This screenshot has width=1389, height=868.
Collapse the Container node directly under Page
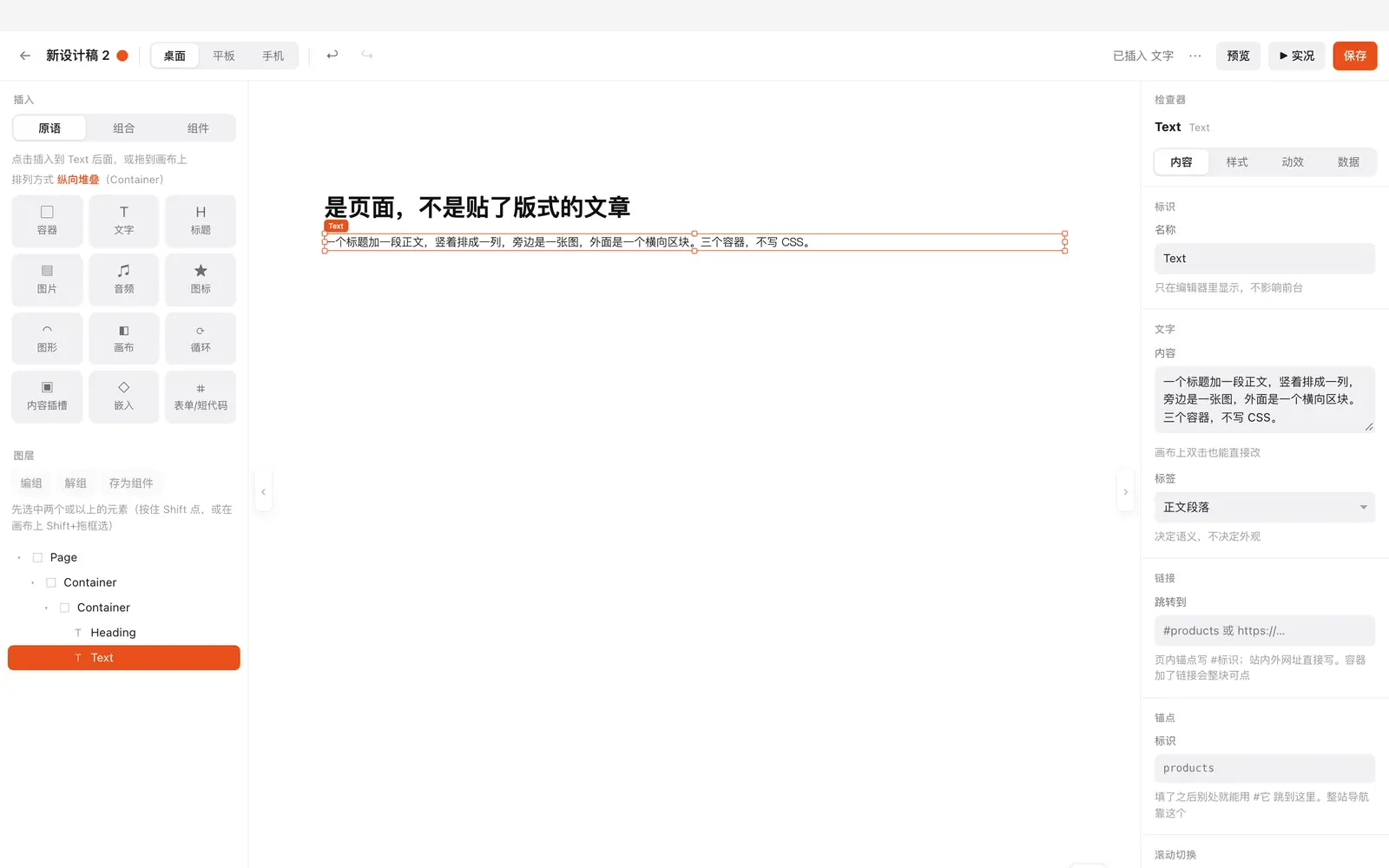33,582
